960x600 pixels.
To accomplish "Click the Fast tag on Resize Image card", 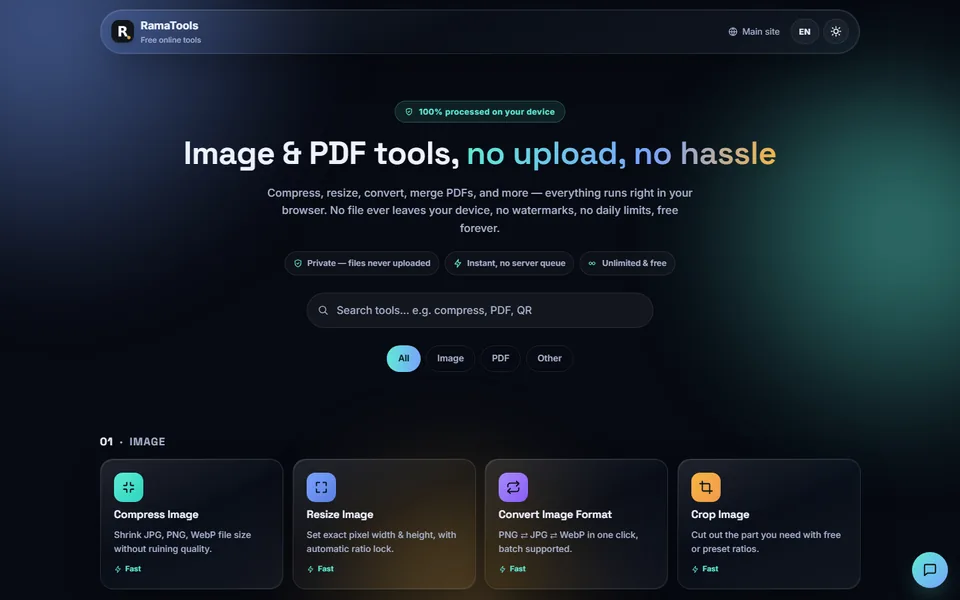I will pos(321,569).
